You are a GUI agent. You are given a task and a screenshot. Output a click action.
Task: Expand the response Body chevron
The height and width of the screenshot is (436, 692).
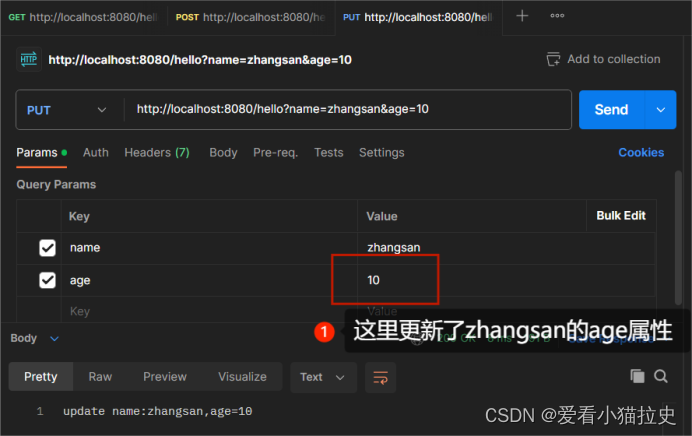coord(54,338)
